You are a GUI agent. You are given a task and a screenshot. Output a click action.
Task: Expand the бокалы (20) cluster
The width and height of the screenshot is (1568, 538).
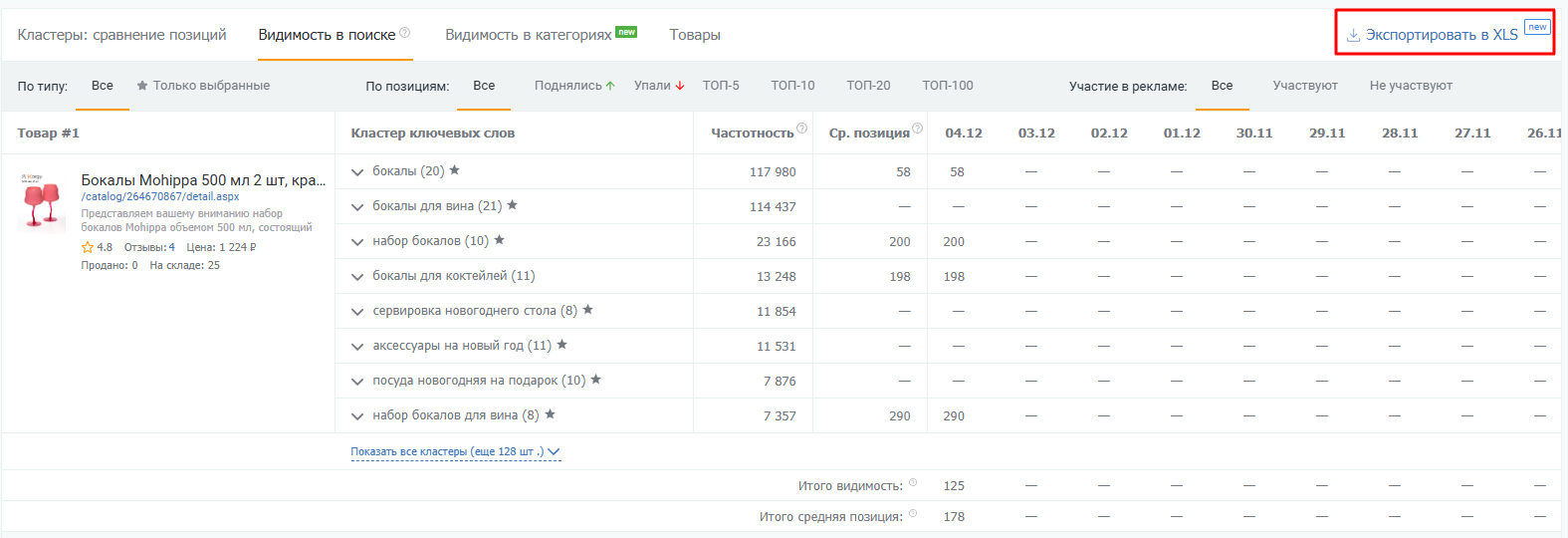(x=357, y=172)
